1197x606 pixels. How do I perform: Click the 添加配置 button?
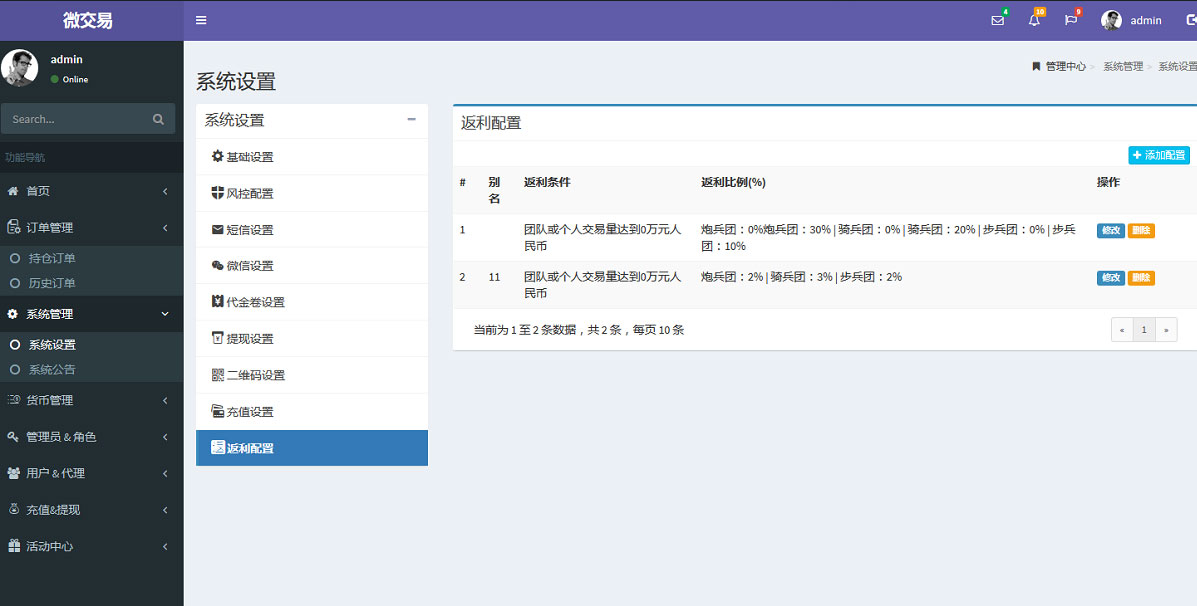click(1158, 155)
